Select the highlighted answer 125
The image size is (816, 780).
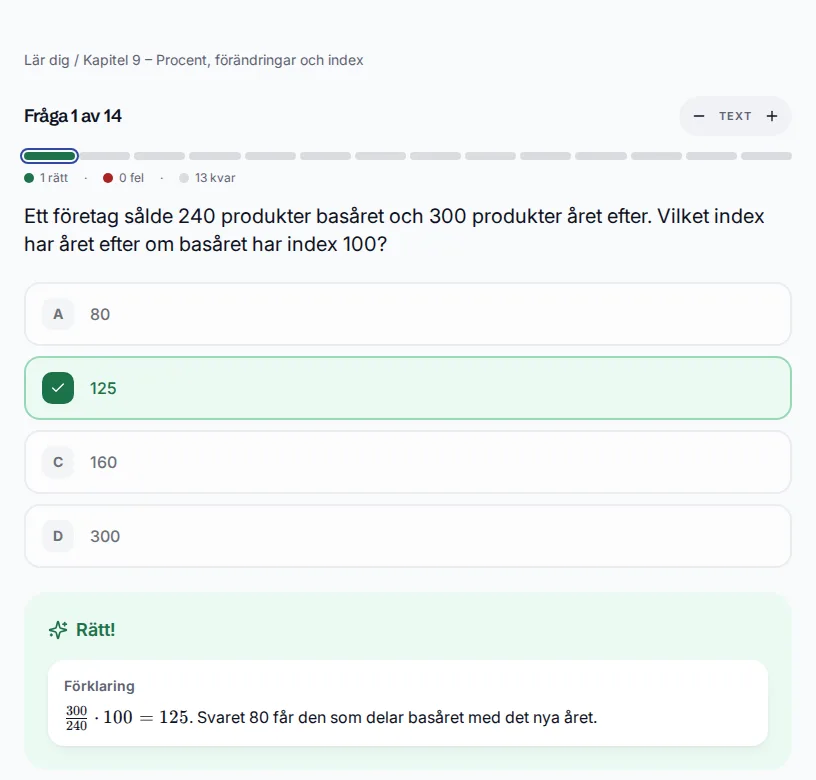pyautogui.click(x=408, y=388)
